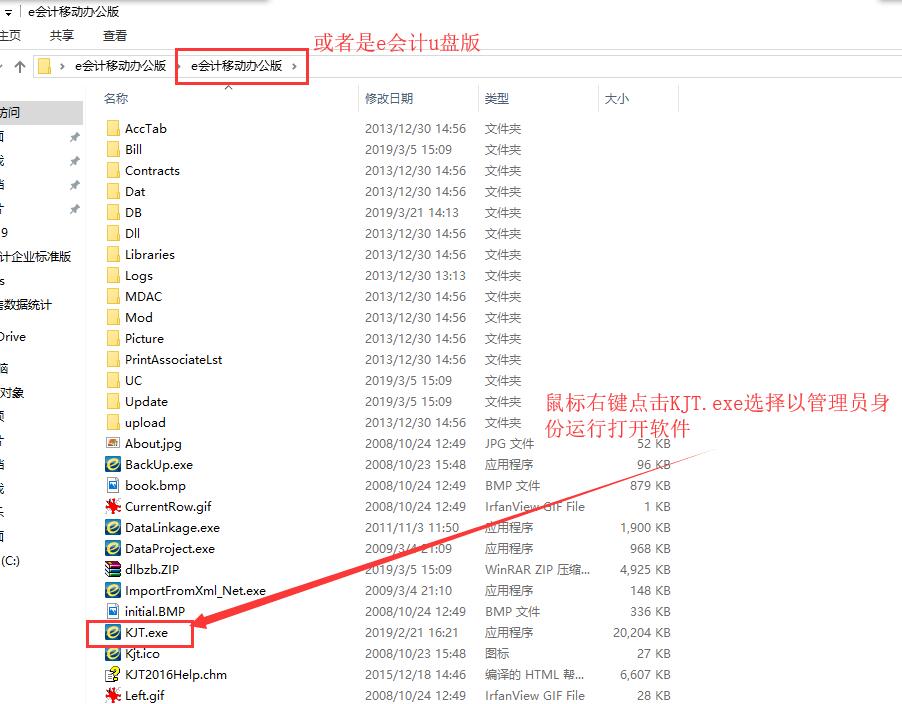The image size is (902, 704).
Task: Expand the chevron at the end of the address path
Action: point(295,66)
